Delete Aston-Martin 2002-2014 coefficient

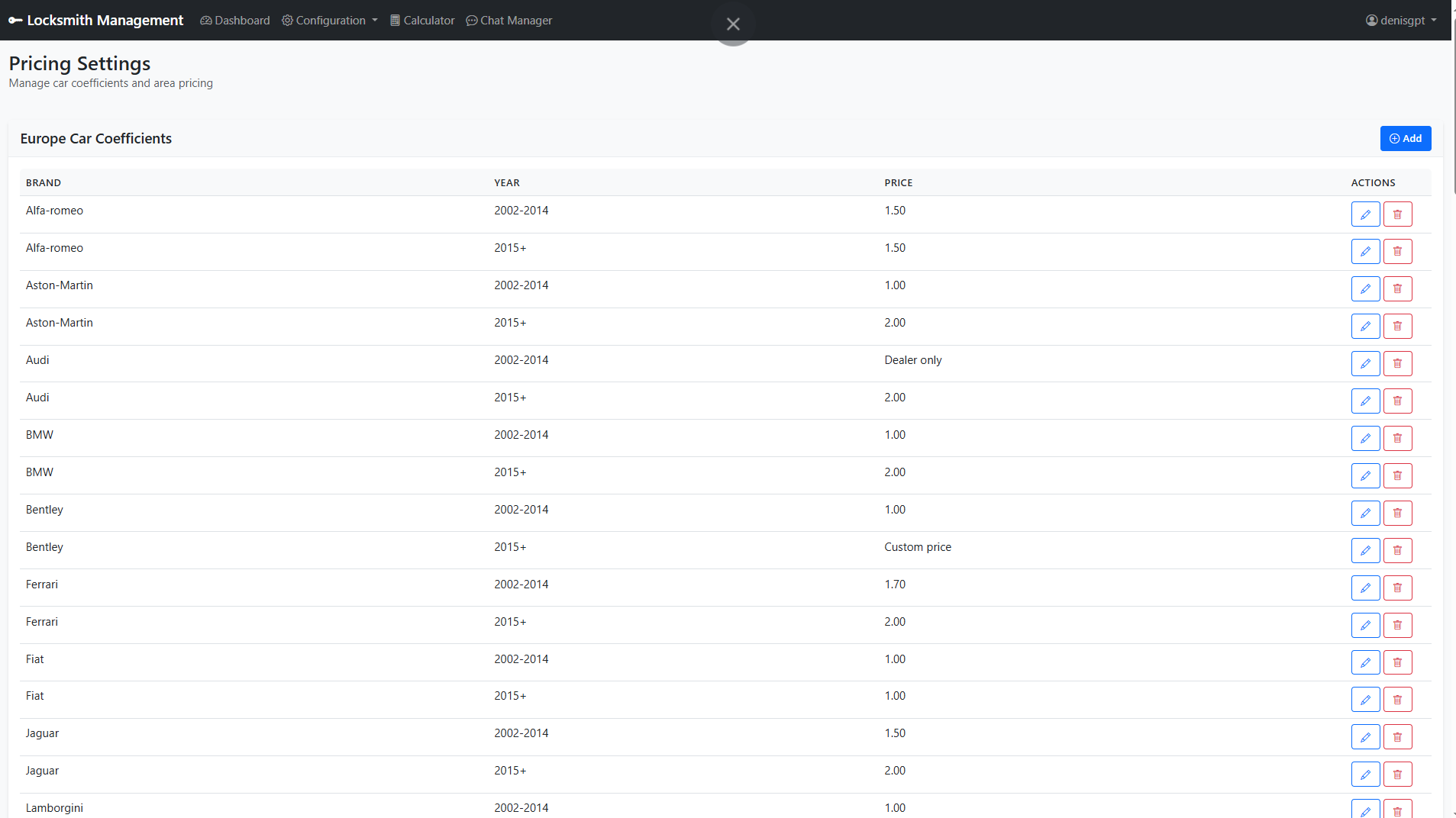click(x=1397, y=289)
